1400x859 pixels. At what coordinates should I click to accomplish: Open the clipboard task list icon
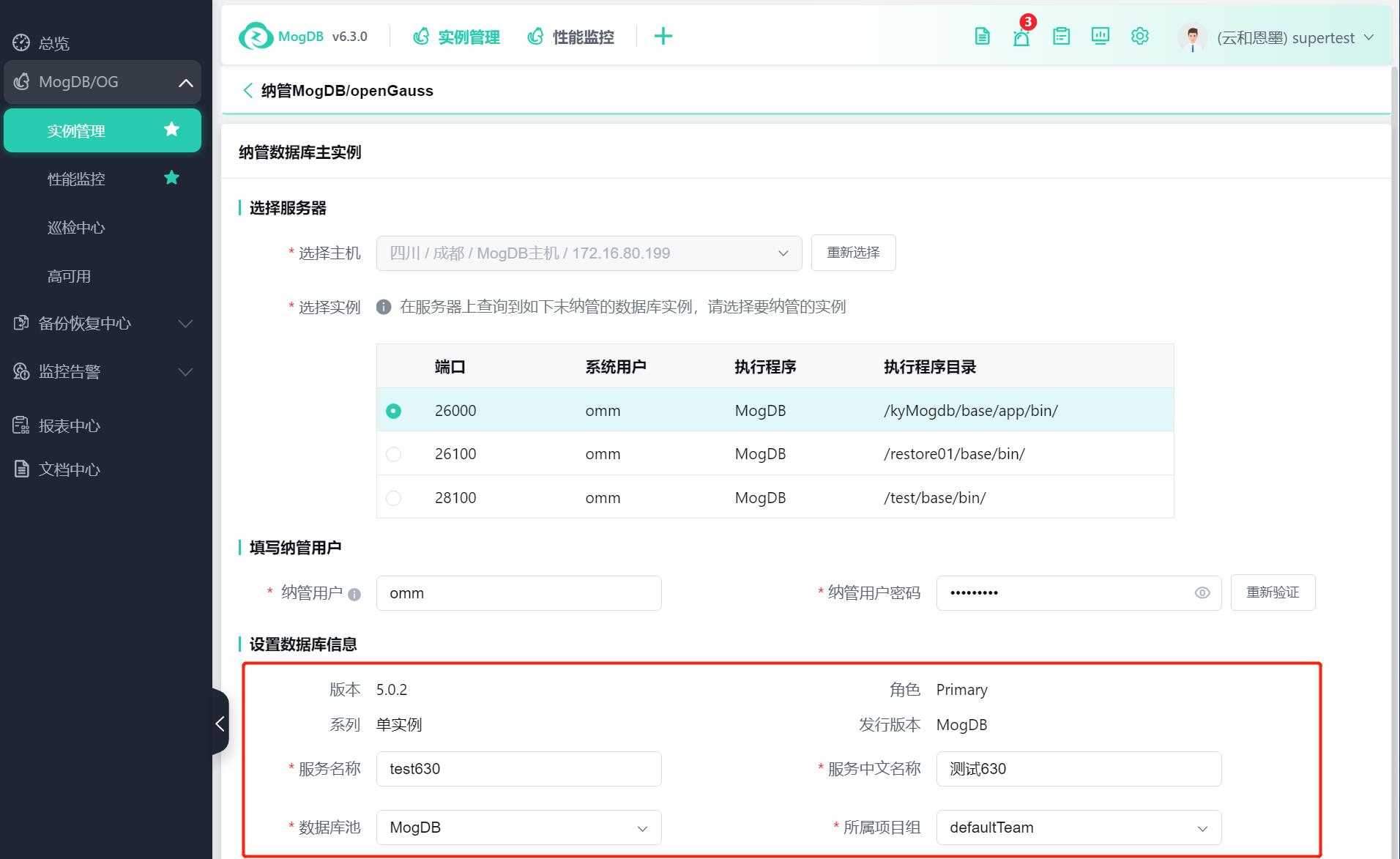1061,36
